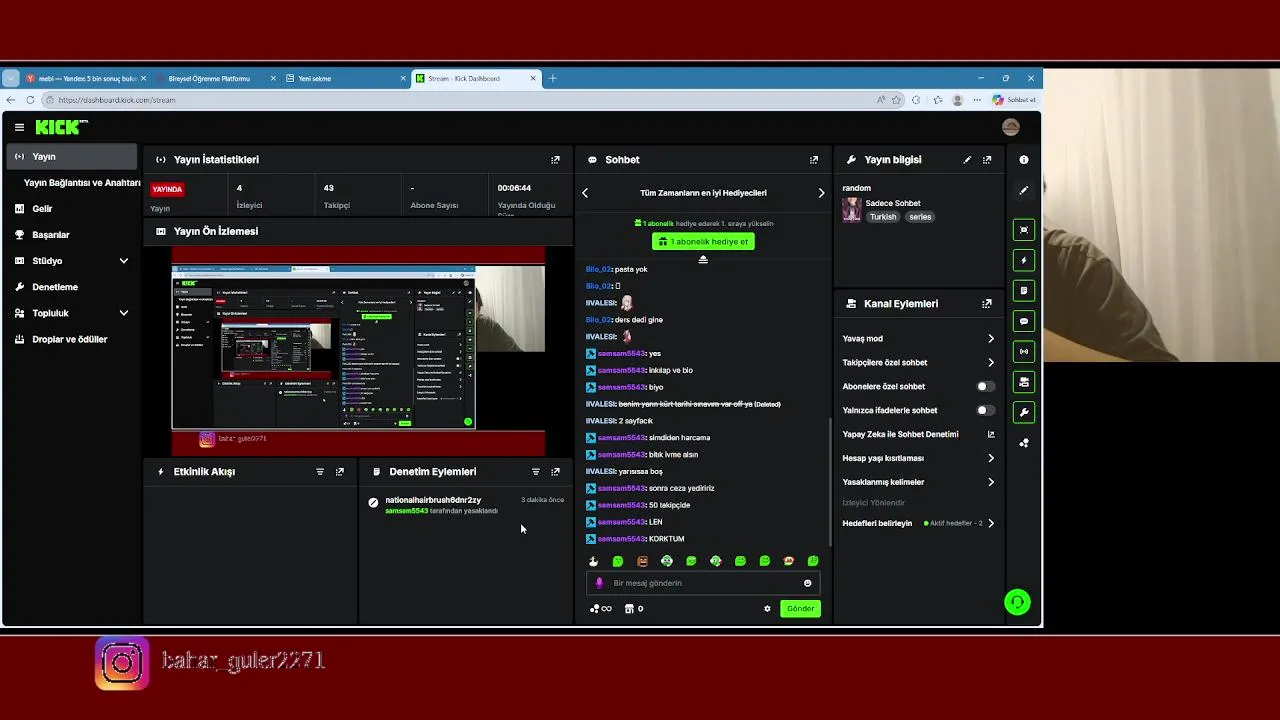The image size is (1280, 720).
Task: Open Yavaş mod options
Action: pyautogui.click(x=919, y=339)
